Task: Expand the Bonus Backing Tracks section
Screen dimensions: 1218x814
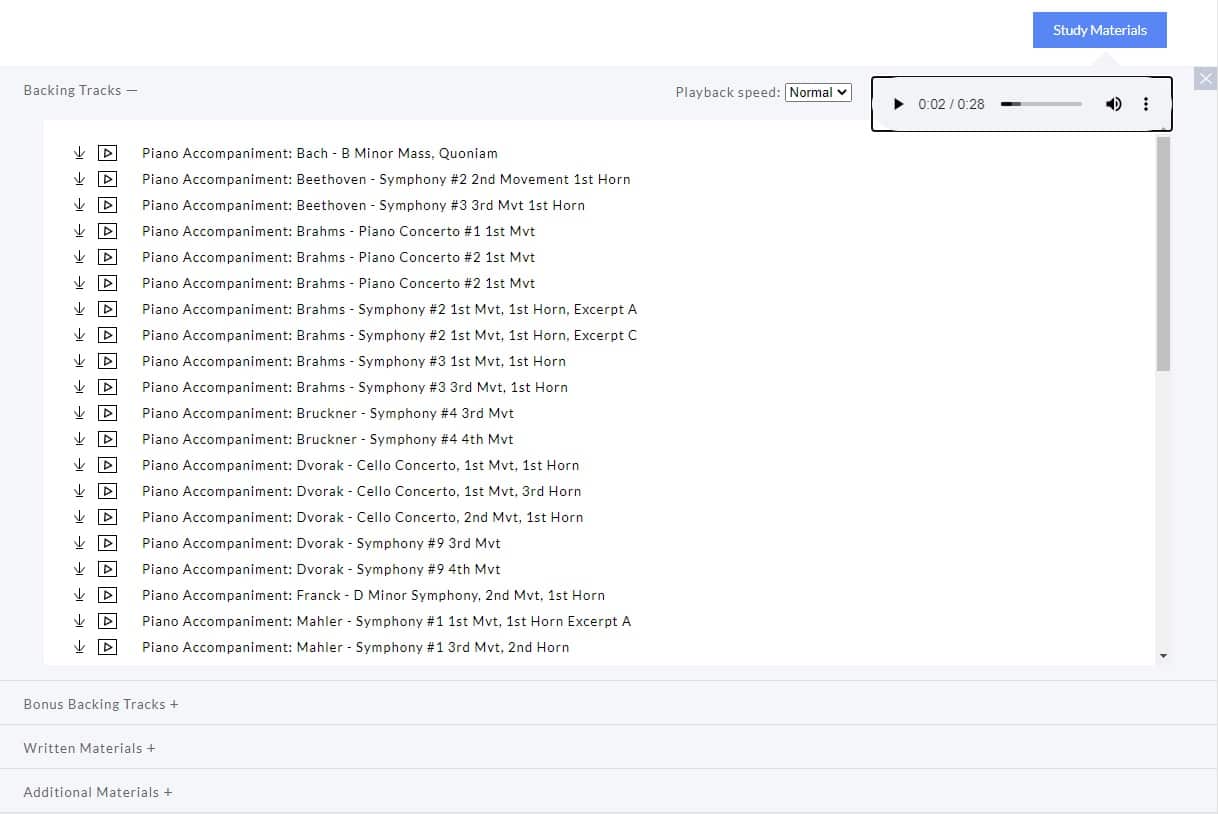Action: [x=101, y=704]
